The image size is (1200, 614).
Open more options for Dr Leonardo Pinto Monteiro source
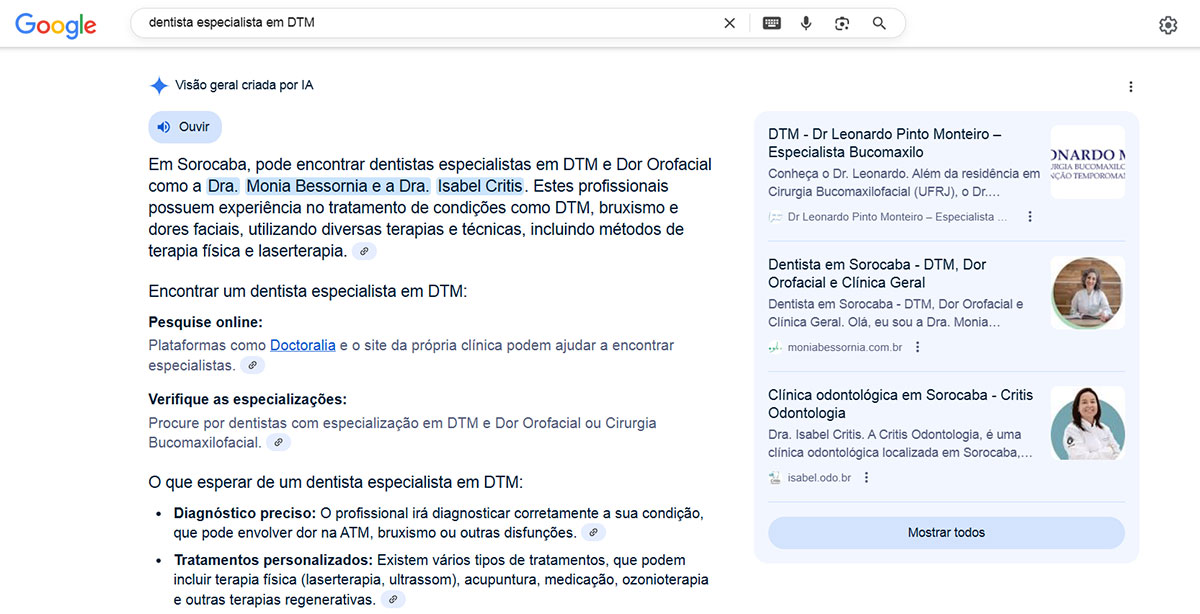[1030, 217]
